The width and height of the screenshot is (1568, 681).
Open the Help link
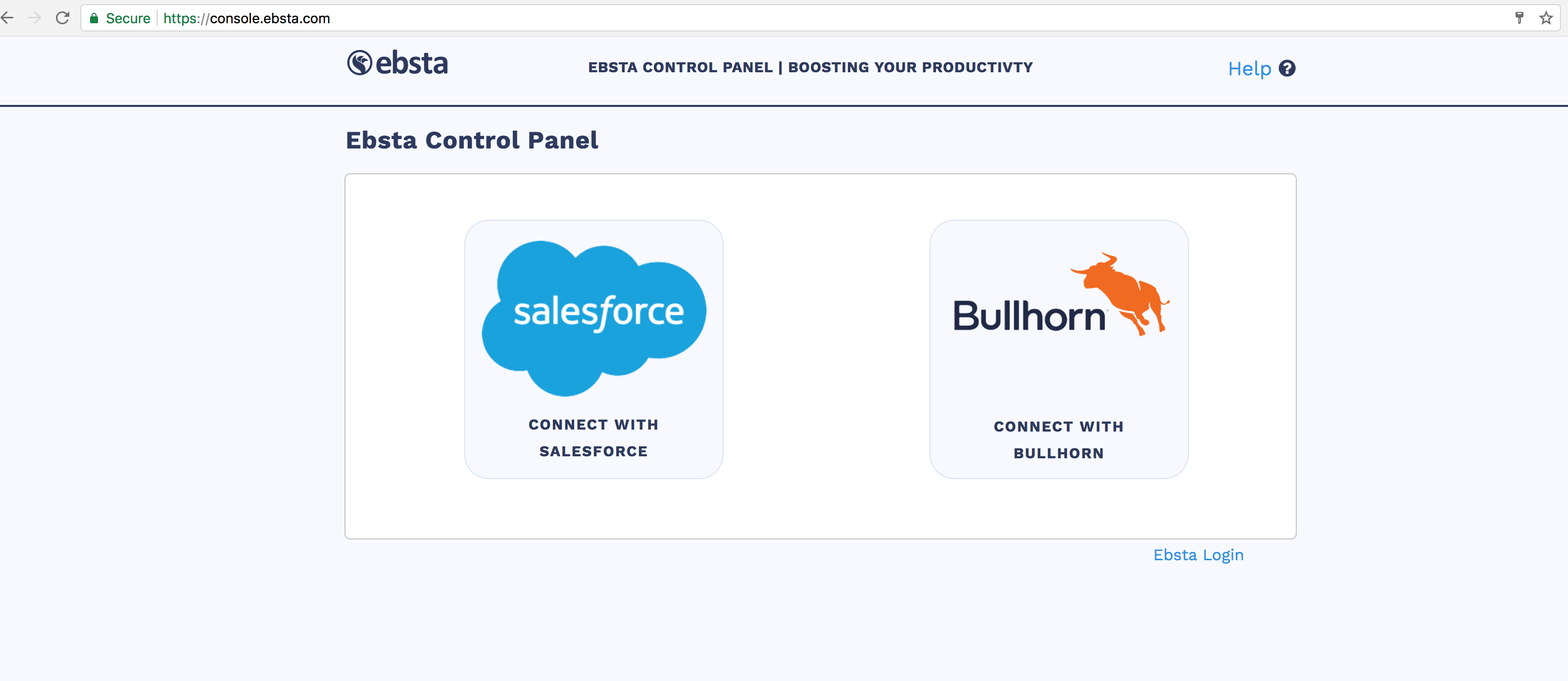pyautogui.click(x=1249, y=69)
